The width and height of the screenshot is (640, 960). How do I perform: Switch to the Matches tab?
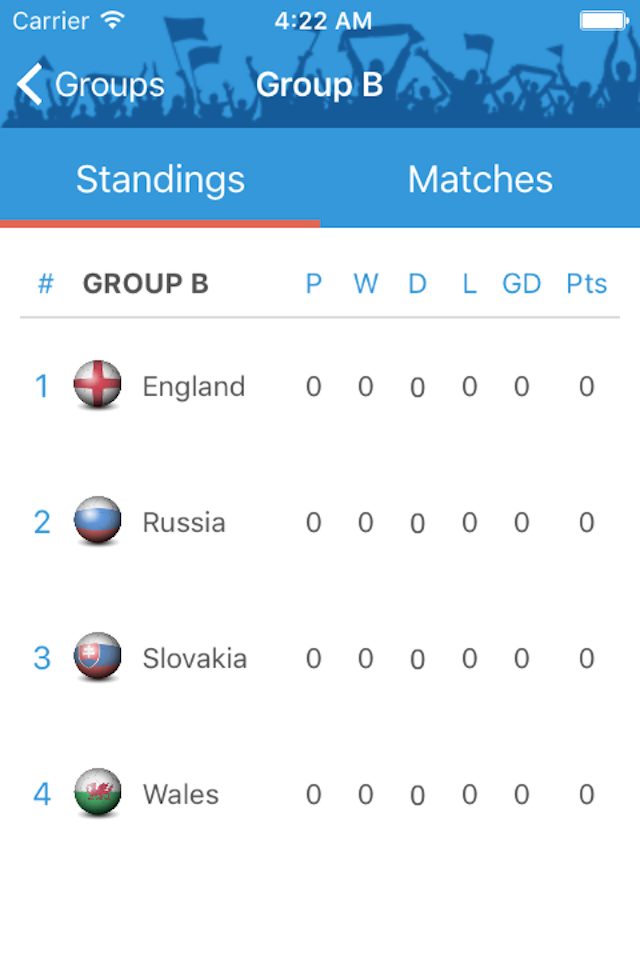[x=480, y=179]
